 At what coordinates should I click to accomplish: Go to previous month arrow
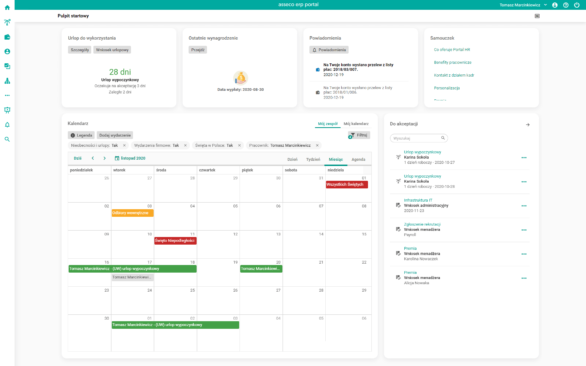point(93,159)
